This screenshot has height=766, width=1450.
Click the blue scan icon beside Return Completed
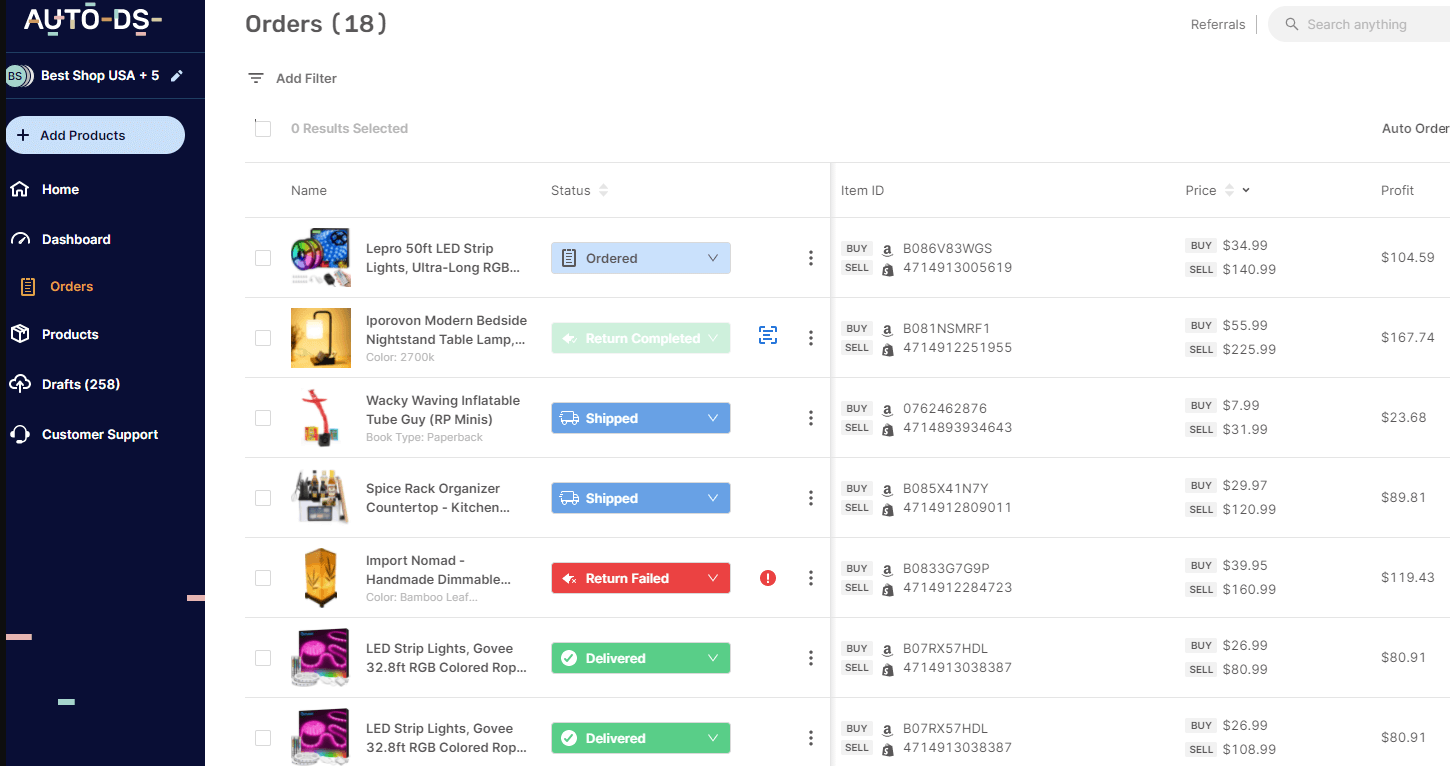(768, 336)
